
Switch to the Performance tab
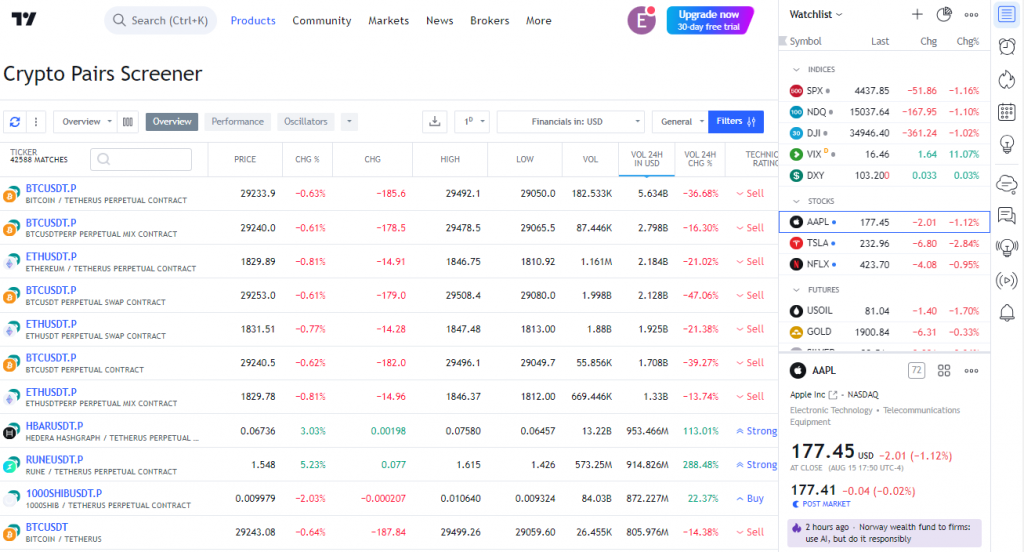click(237, 122)
